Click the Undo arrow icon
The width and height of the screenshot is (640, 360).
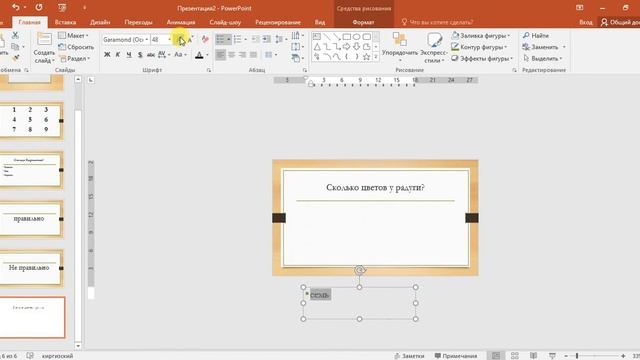(x=16, y=7)
